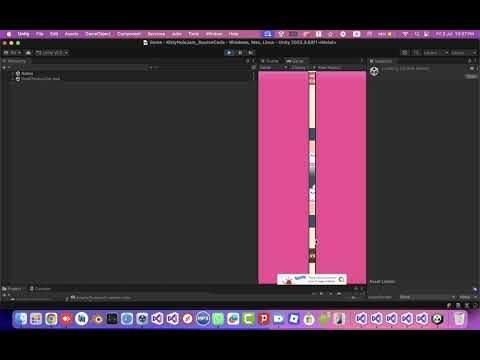Screen dimensions: 480x360
Task: Select the Scene row in Hierarchy
Action: coord(27,73)
